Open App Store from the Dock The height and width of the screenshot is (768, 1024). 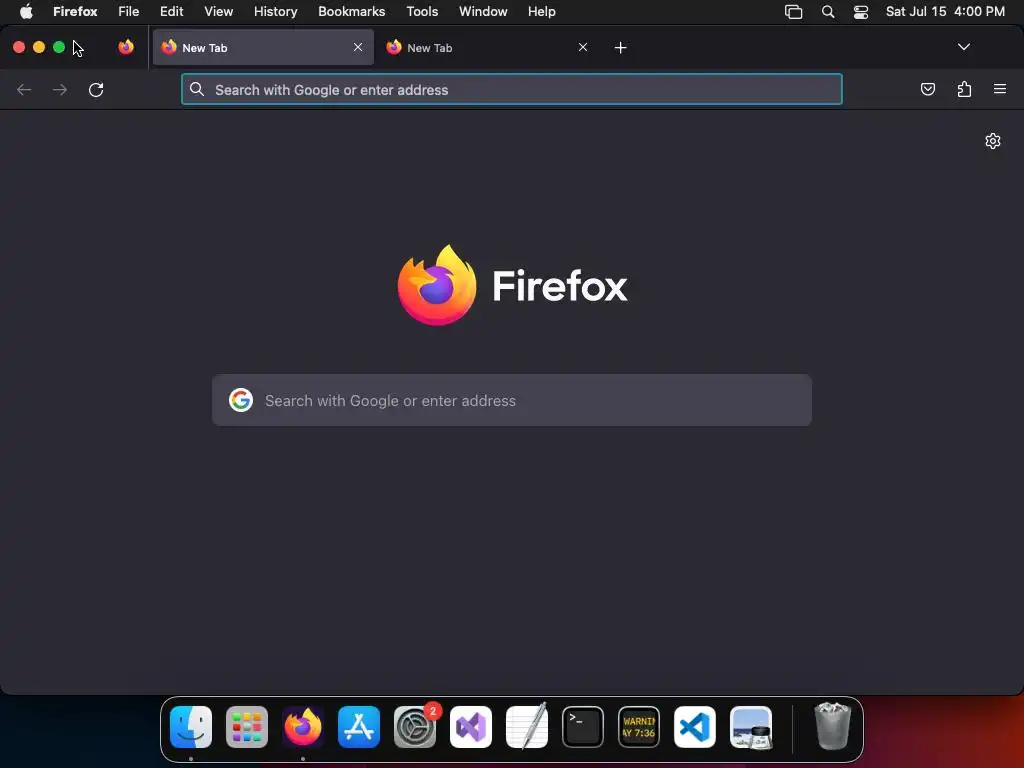click(x=359, y=727)
